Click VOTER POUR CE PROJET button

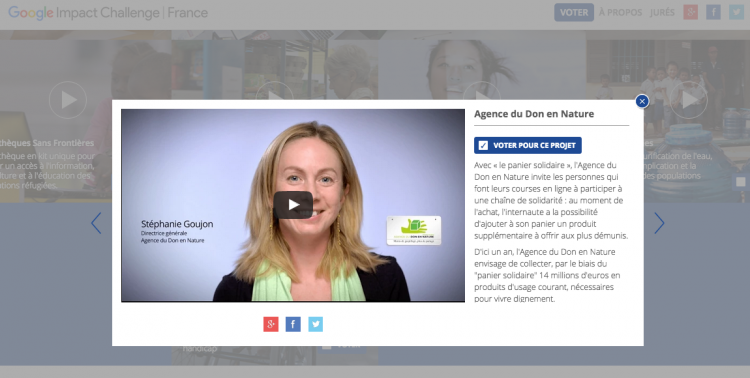pos(528,145)
